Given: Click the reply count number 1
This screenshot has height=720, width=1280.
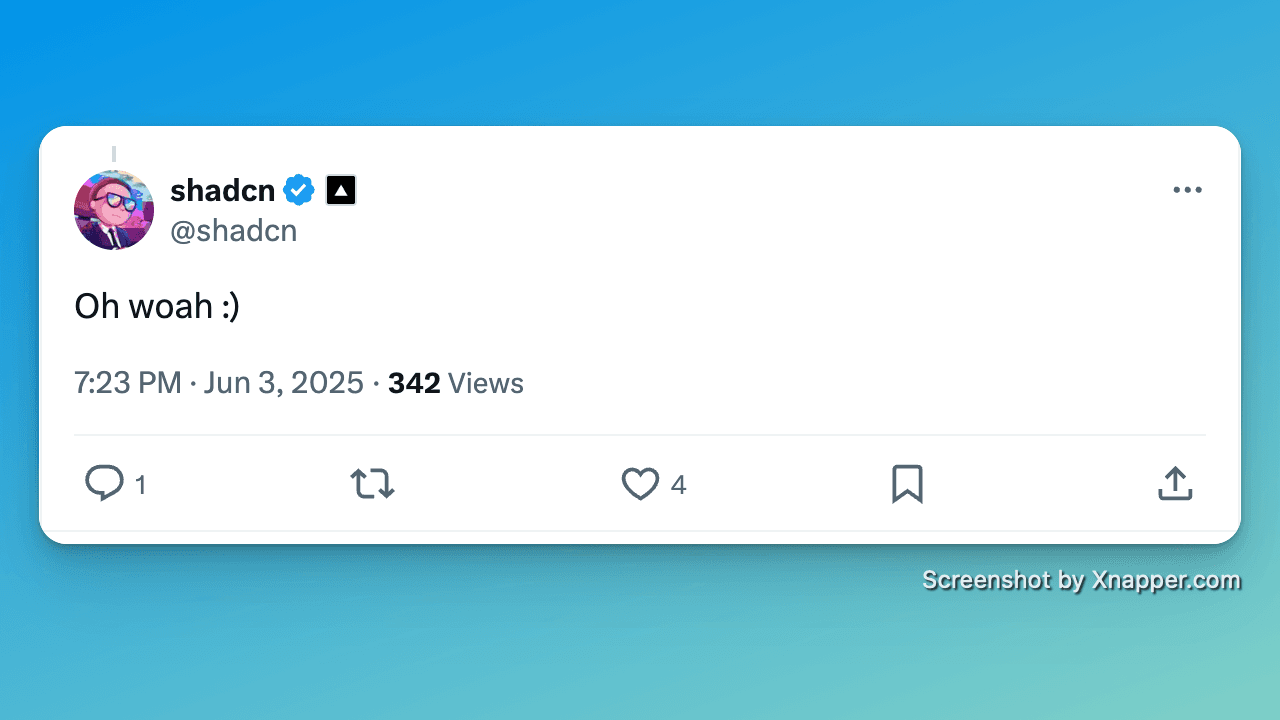Looking at the screenshot, I should pyautogui.click(x=141, y=485).
